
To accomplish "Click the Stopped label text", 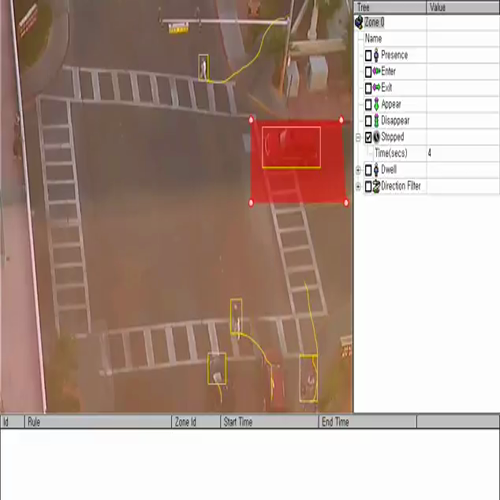I will coord(393,137).
